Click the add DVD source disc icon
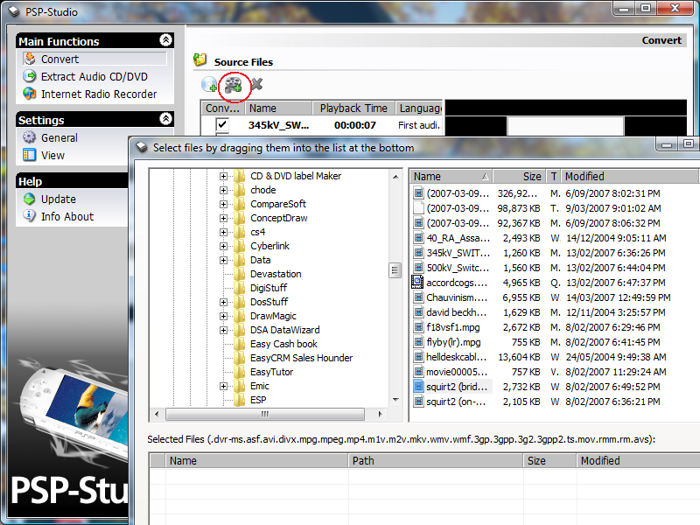700x525 pixels. pyautogui.click(x=209, y=84)
